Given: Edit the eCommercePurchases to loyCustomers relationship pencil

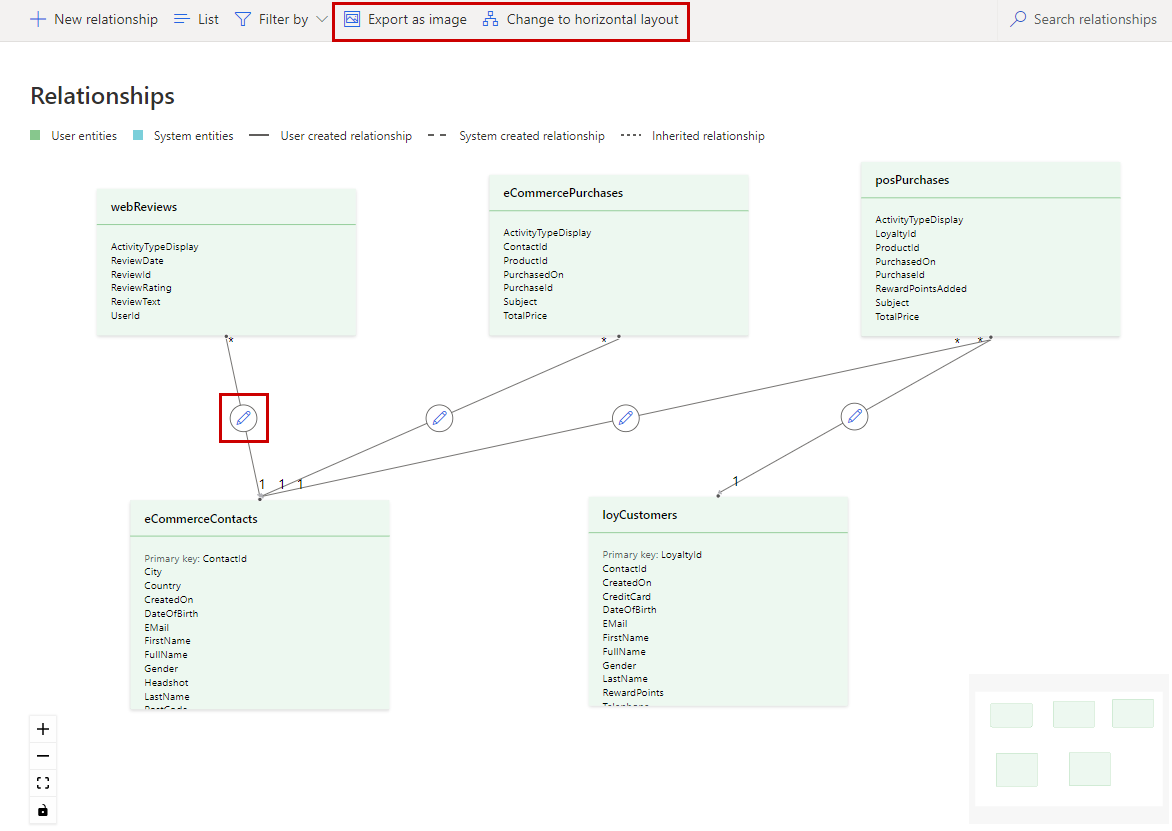Looking at the screenshot, I should 626,418.
